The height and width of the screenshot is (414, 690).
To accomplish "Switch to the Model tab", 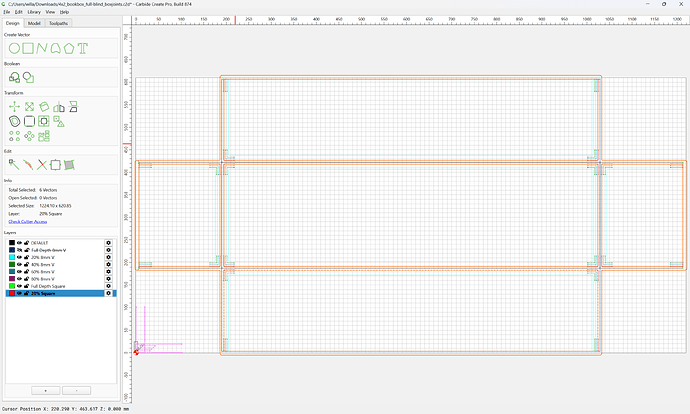I will [x=34, y=23].
